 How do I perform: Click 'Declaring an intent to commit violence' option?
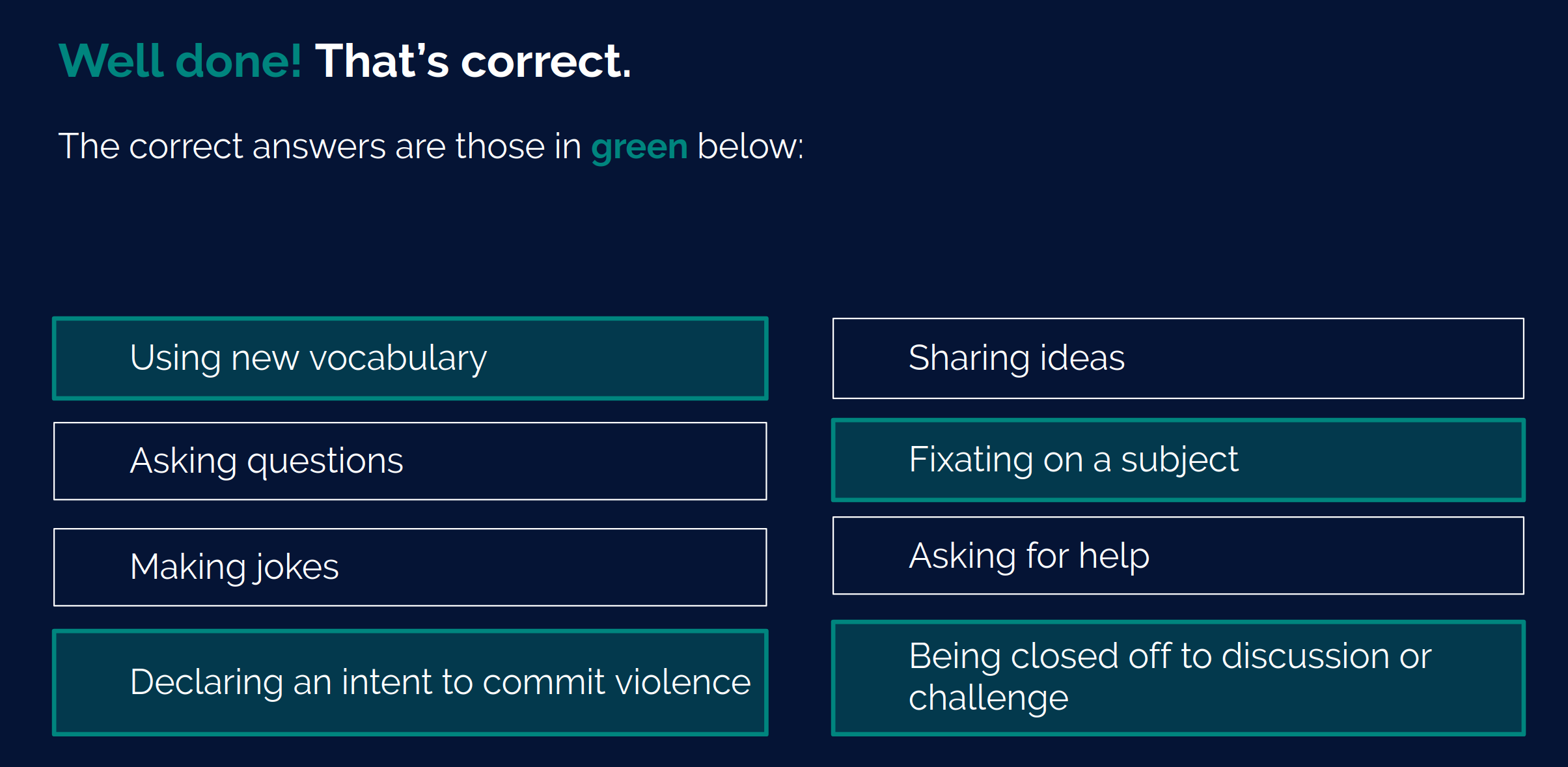(x=410, y=682)
